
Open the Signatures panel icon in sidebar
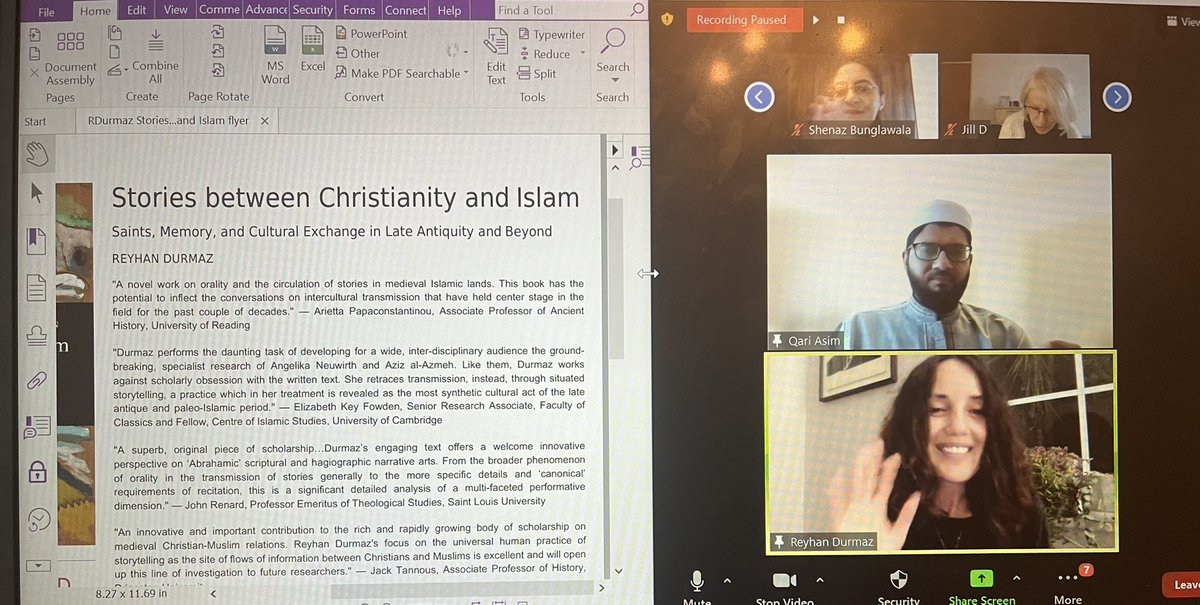tap(38, 519)
